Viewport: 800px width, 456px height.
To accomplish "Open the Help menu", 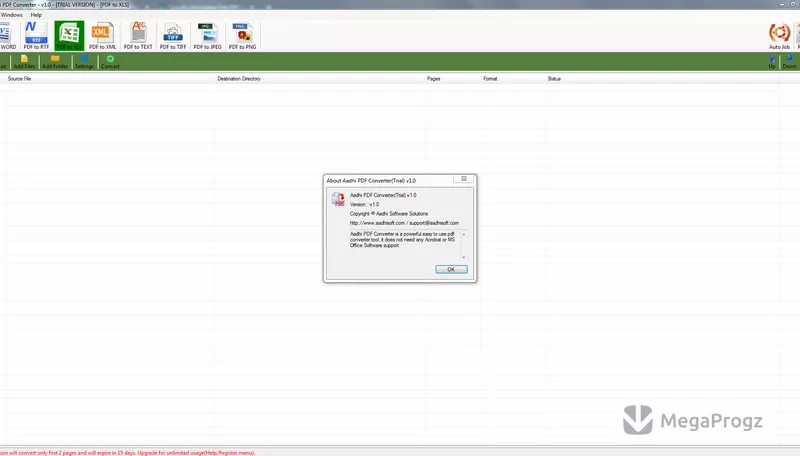I will 36,15.
